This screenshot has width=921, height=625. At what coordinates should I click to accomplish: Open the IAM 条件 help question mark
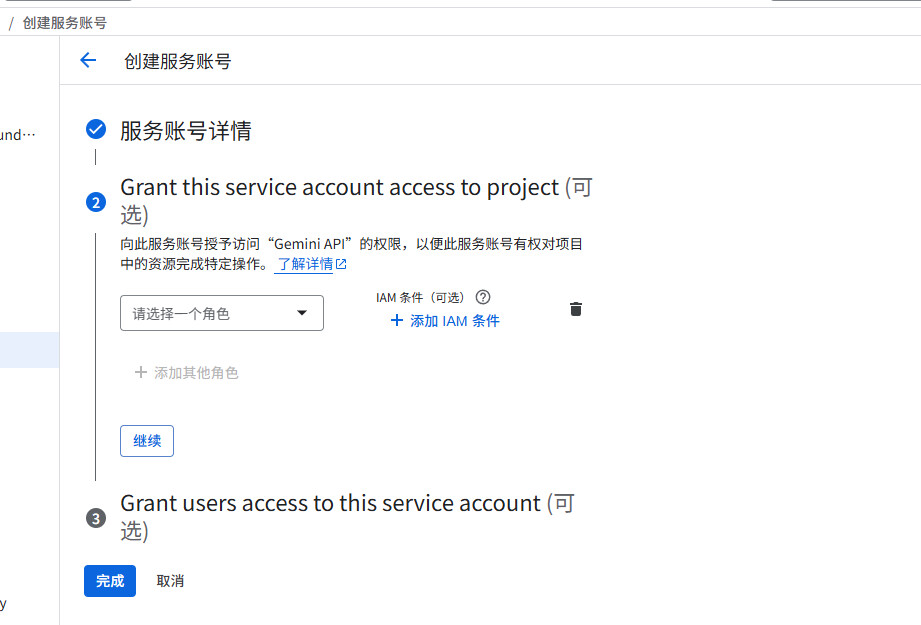click(483, 297)
